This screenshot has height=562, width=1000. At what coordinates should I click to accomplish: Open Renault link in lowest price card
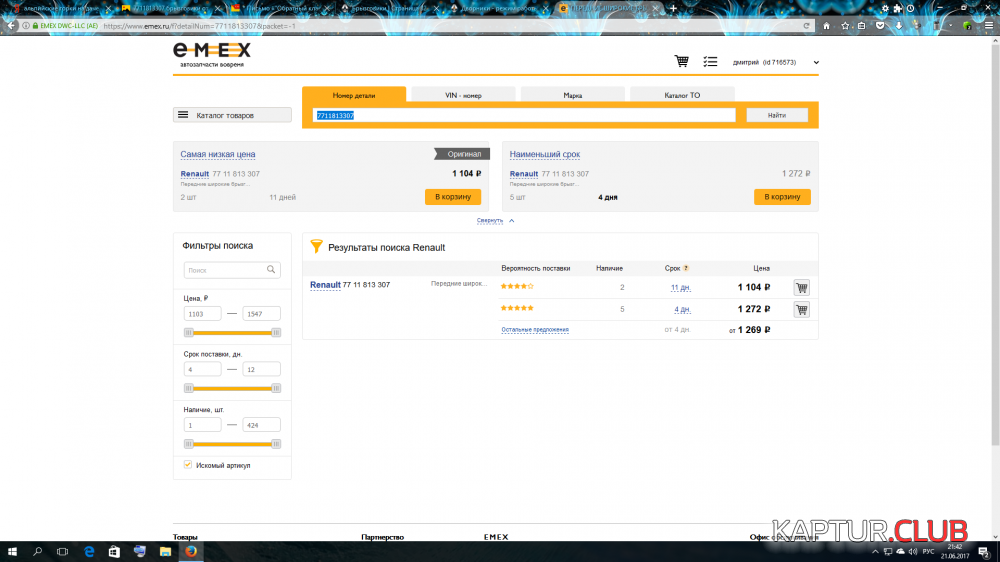pos(195,174)
